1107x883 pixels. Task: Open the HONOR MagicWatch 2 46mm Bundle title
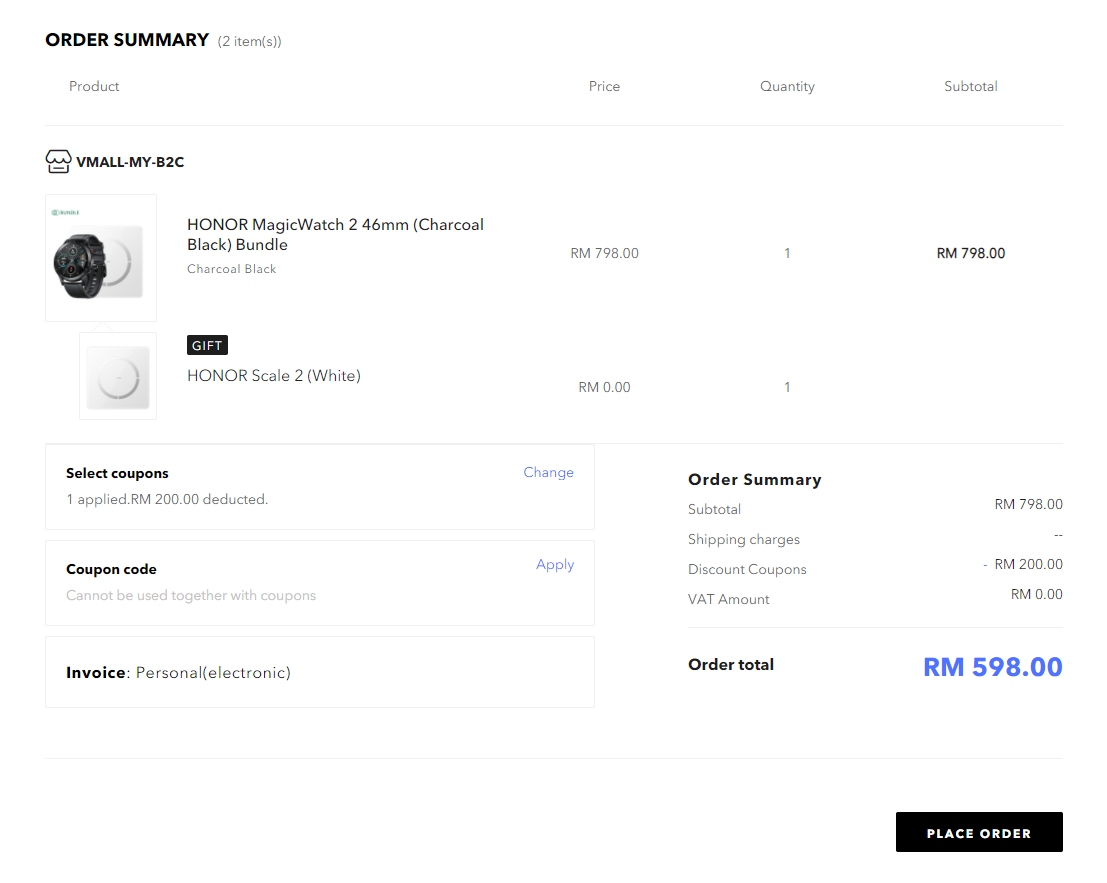335,234
